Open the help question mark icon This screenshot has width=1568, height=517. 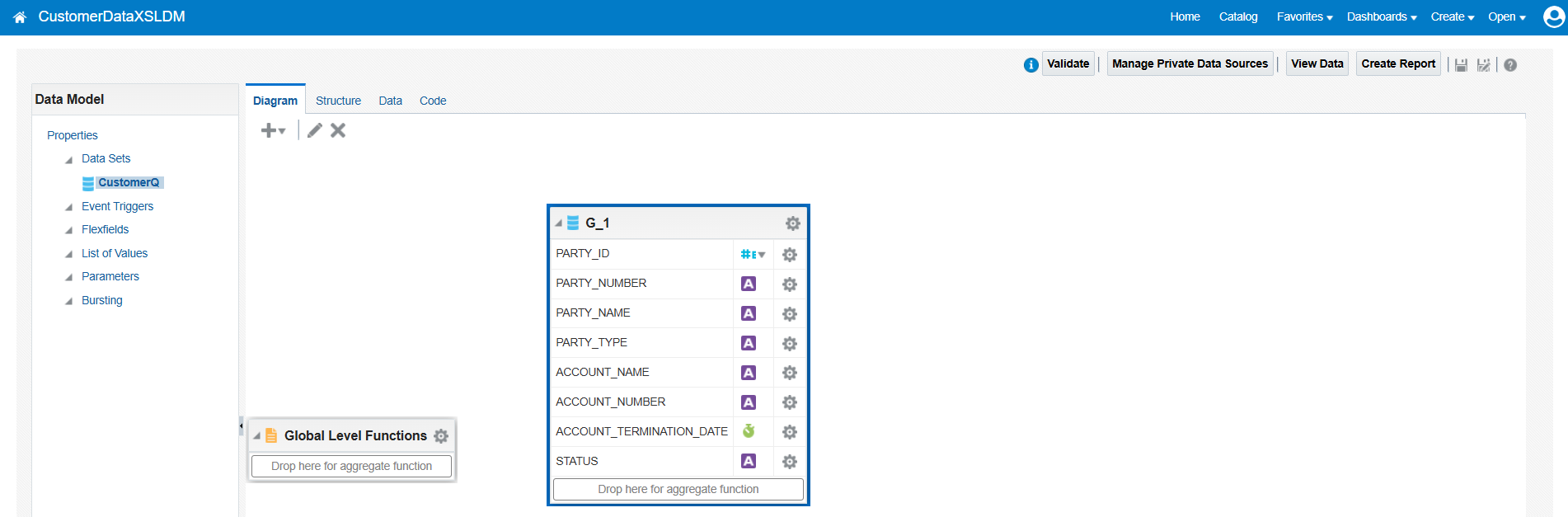pyautogui.click(x=1509, y=64)
